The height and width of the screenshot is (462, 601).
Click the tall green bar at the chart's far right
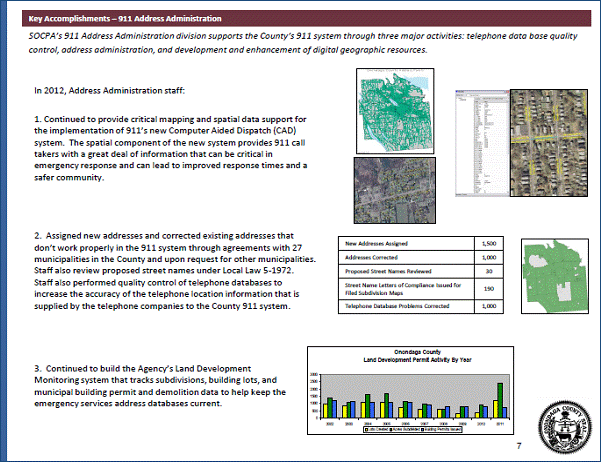[500, 400]
